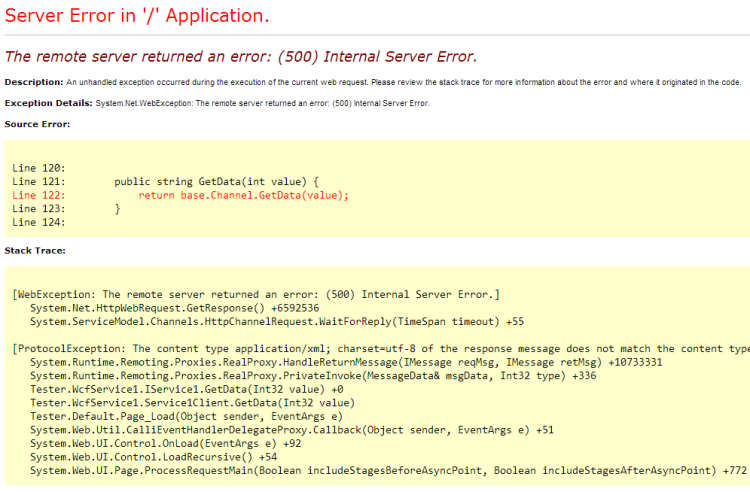This screenshot has height=492, width=750.
Task: Click the bold "Stack Trace:" label
Action: (x=35, y=249)
